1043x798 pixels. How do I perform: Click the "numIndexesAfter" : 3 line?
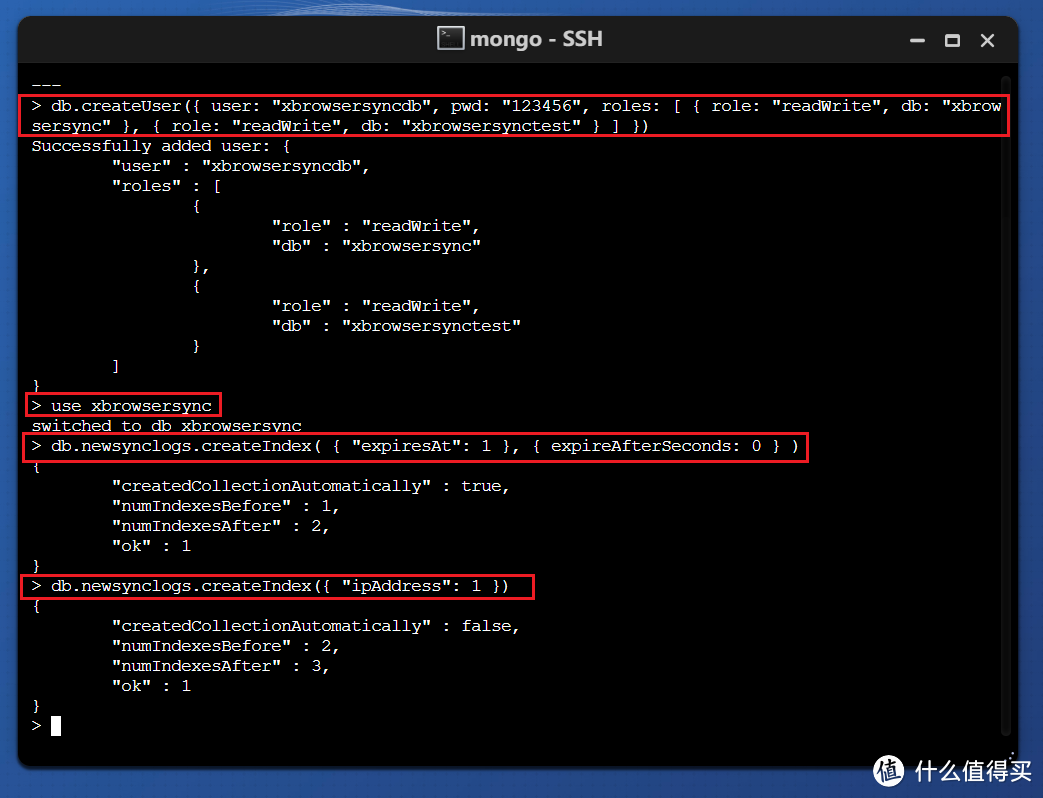(221, 666)
